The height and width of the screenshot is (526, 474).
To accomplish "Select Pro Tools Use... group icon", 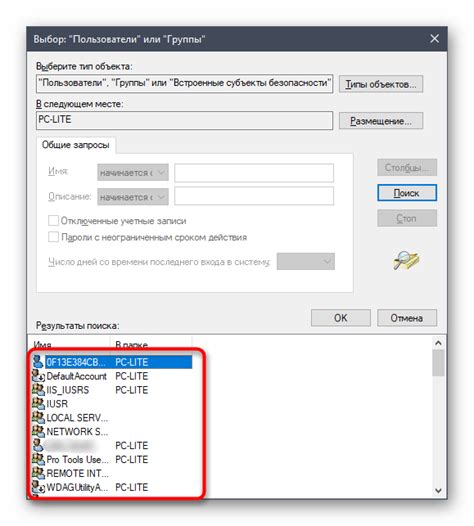I will point(38,459).
